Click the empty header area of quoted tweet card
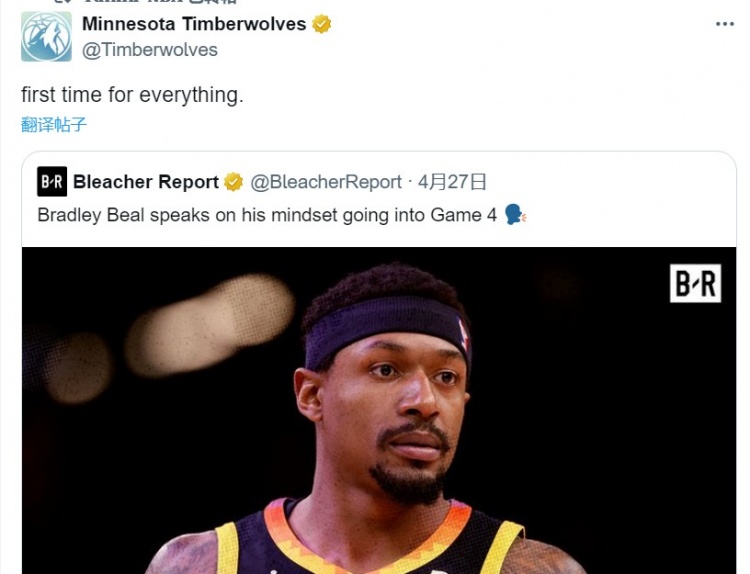The image size is (750, 574). point(607,182)
